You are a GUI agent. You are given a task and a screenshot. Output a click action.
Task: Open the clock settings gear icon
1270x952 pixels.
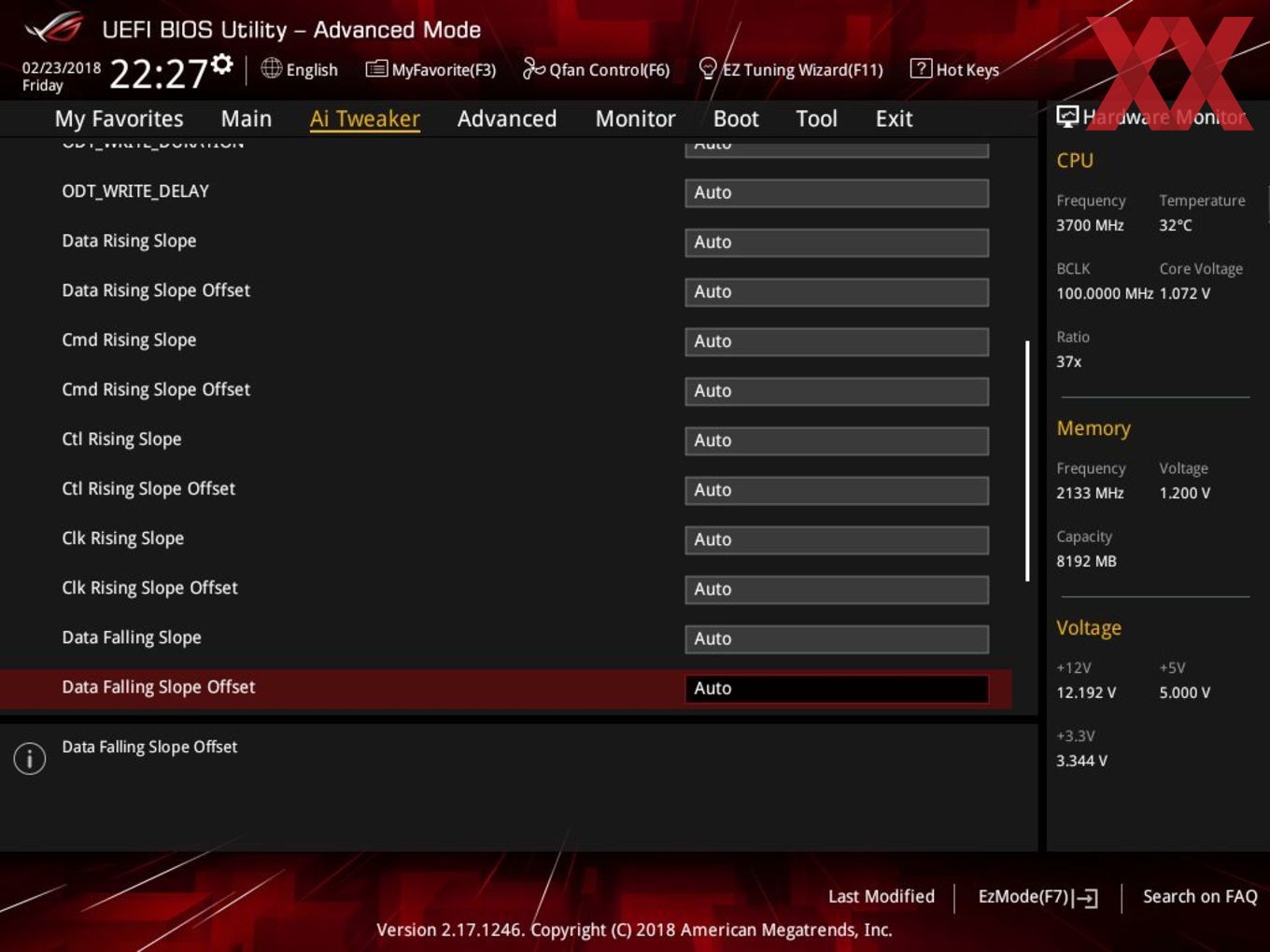(x=222, y=64)
